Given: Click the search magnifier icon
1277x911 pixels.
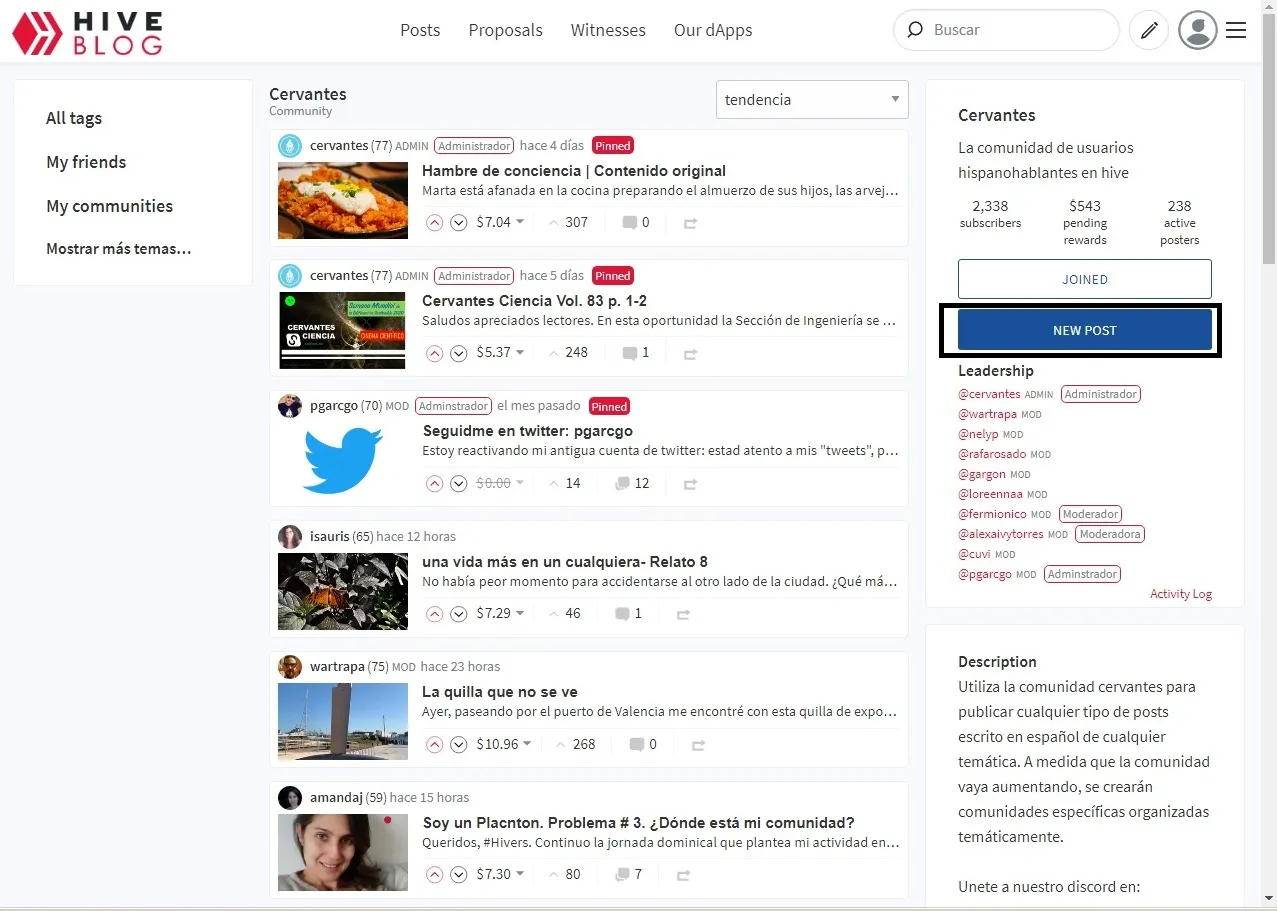Looking at the screenshot, I should [x=914, y=30].
